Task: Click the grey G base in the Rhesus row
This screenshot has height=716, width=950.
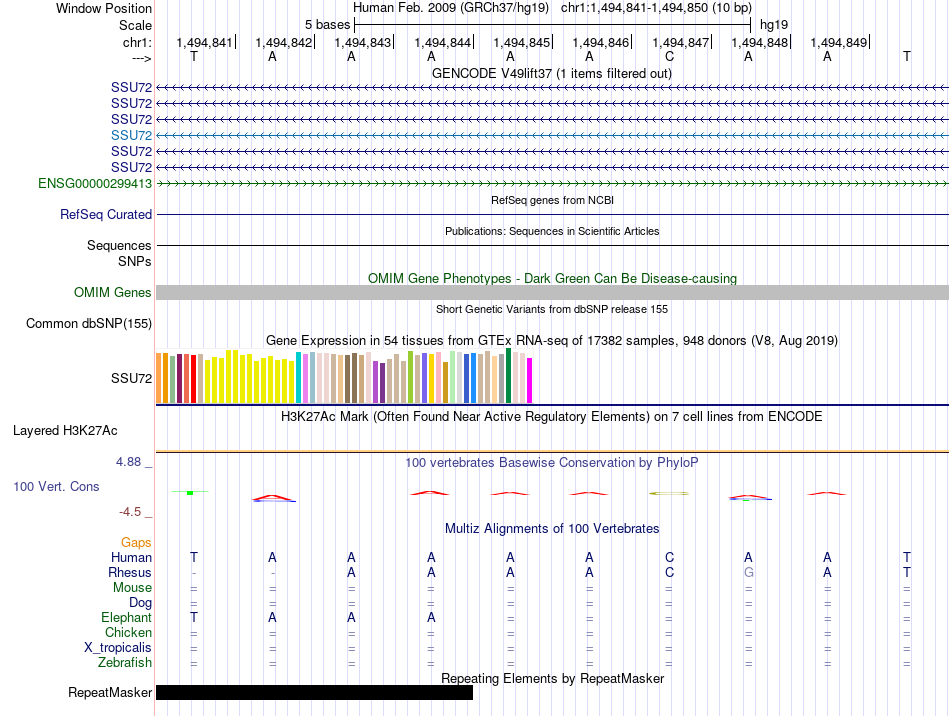Action: point(748,573)
